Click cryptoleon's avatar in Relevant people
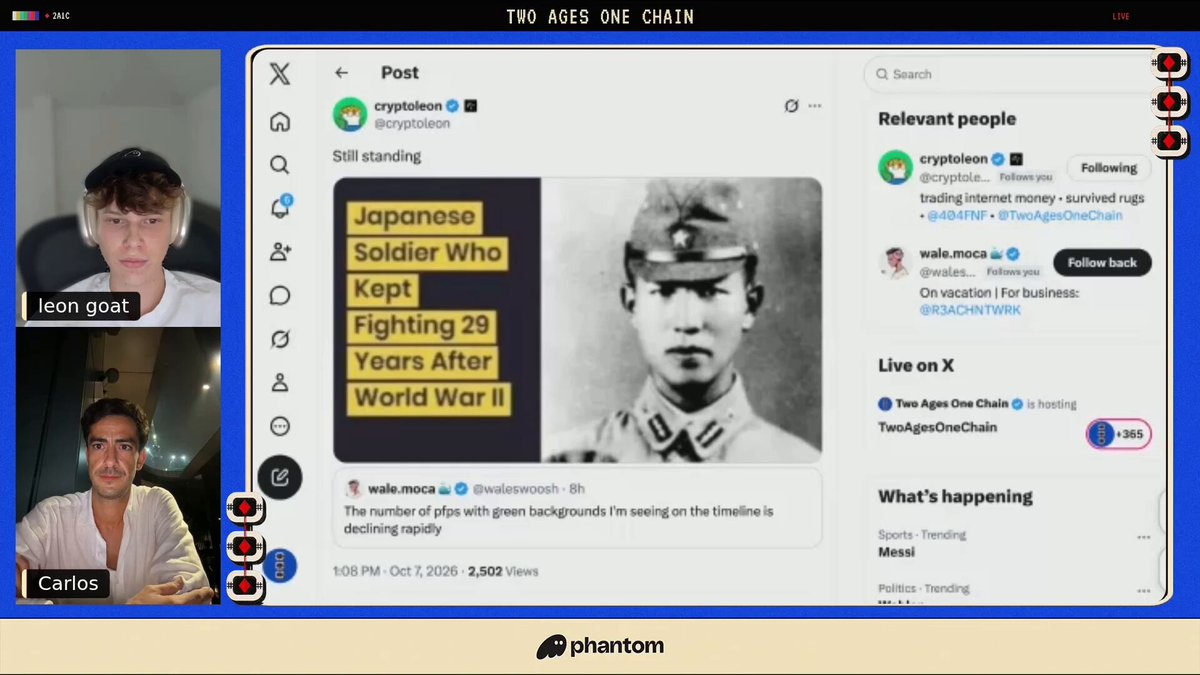 (x=895, y=167)
